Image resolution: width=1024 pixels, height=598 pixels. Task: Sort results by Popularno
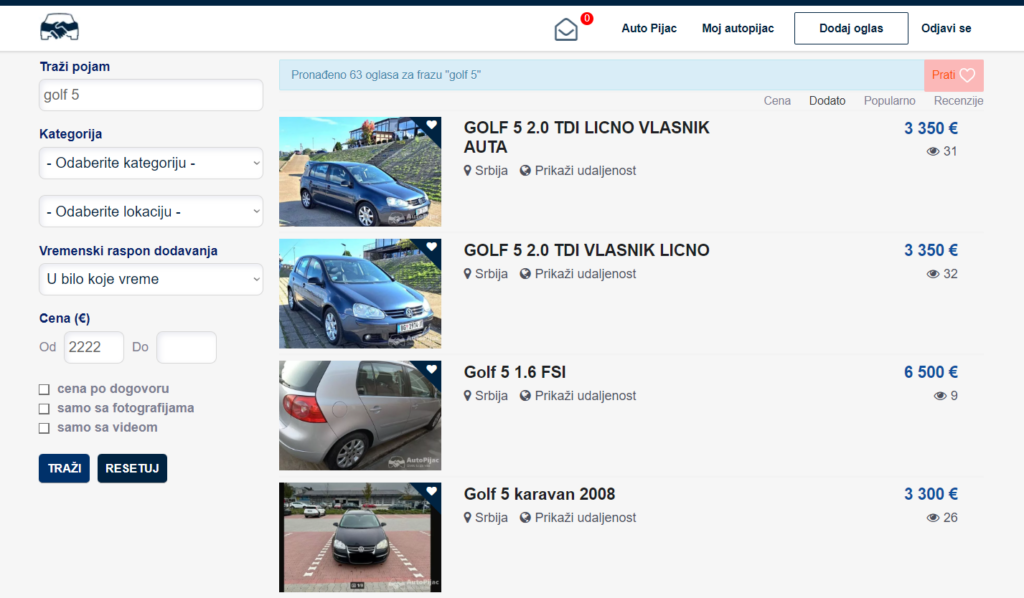pyautogui.click(x=889, y=101)
